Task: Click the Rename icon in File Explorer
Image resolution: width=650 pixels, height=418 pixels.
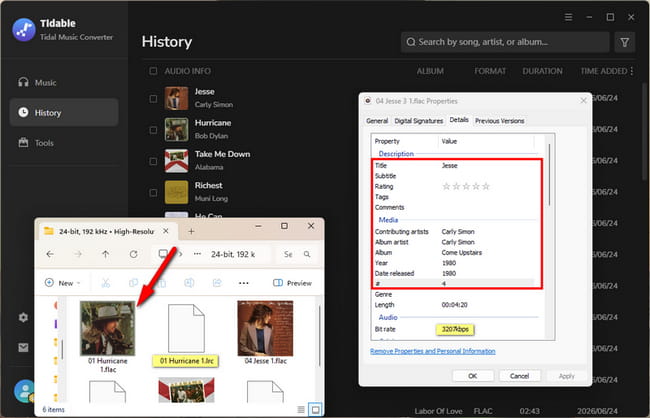Action: tap(189, 283)
